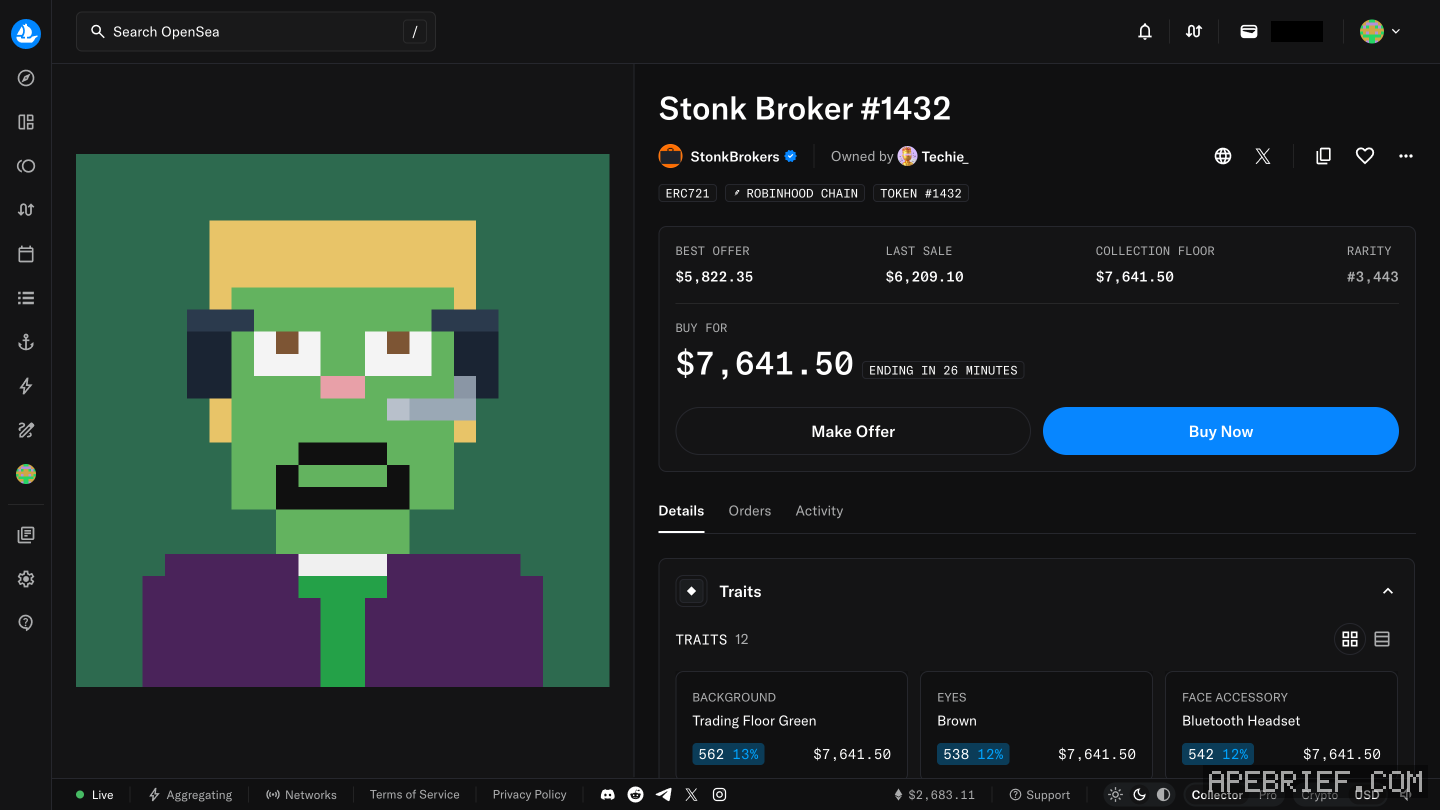Click the ERC721 tag
This screenshot has width=1440, height=810.
(688, 193)
